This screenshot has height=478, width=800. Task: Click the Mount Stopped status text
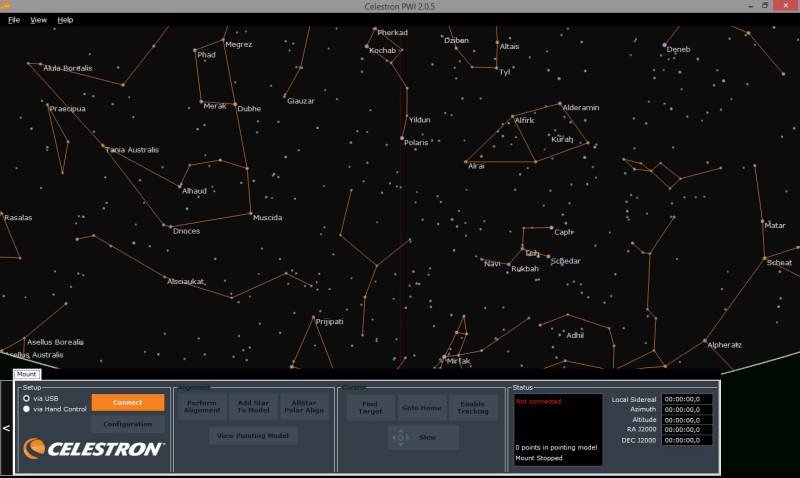coord(539,458)
